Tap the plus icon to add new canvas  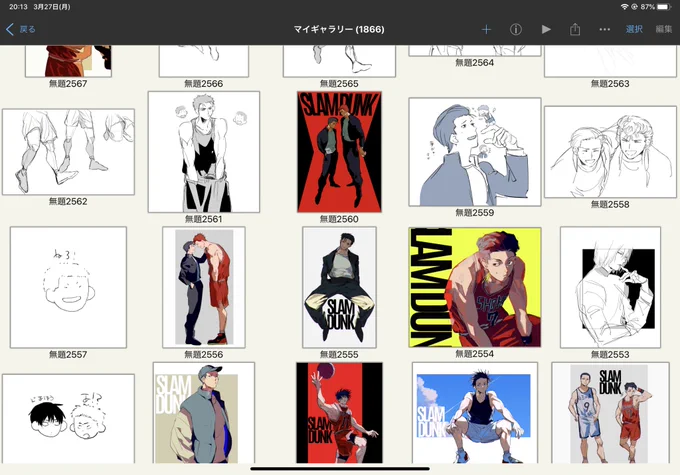click(486, 29)
